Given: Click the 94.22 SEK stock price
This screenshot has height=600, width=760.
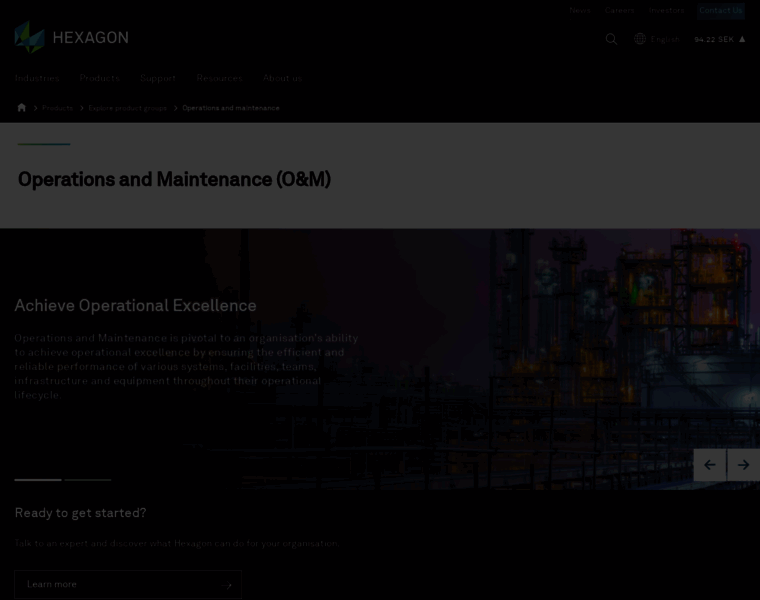Looking at the screenshot, I should [x=714, y=39].
